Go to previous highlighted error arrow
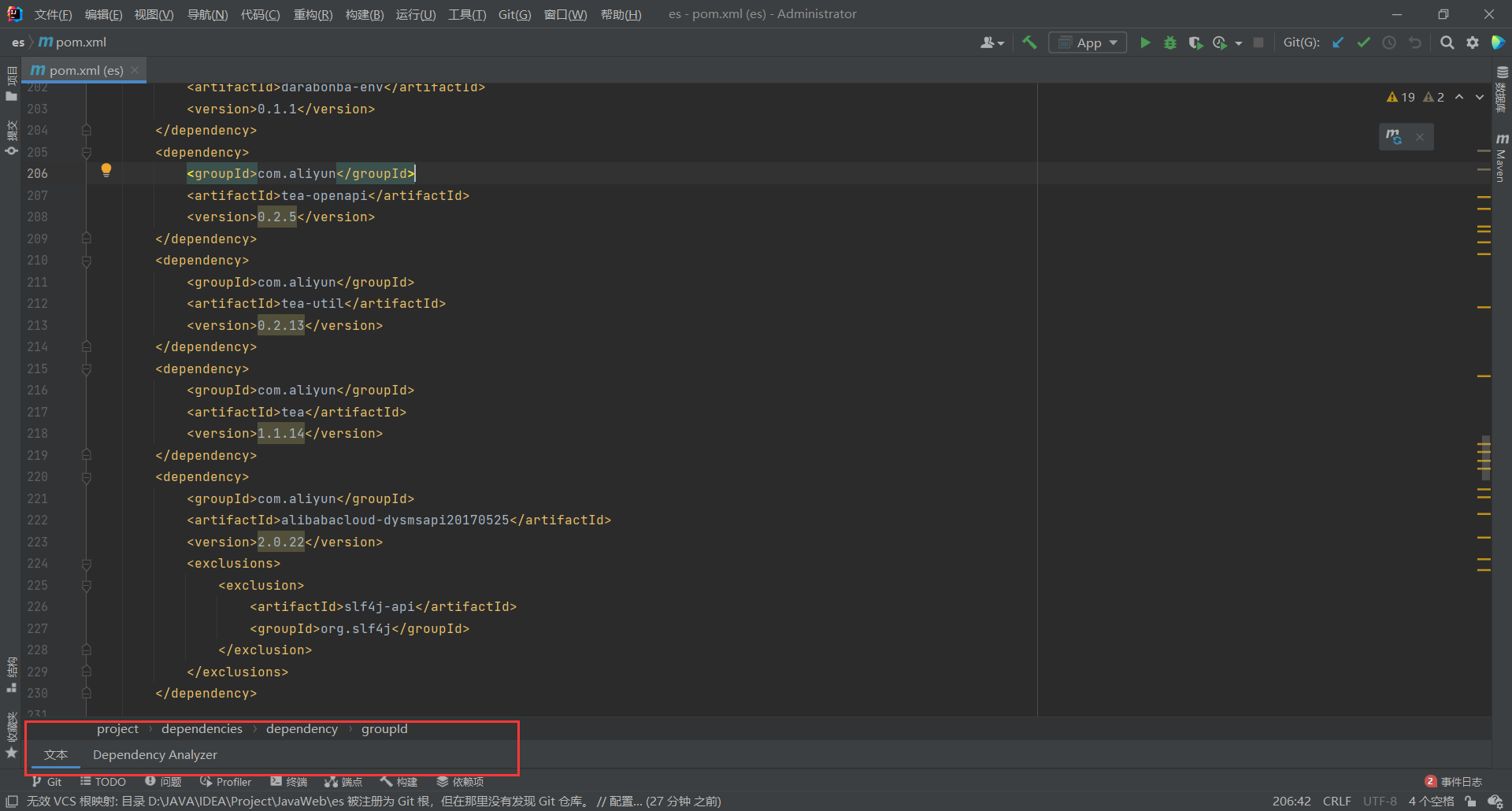1512x811 pixels. pos(1459,97)
